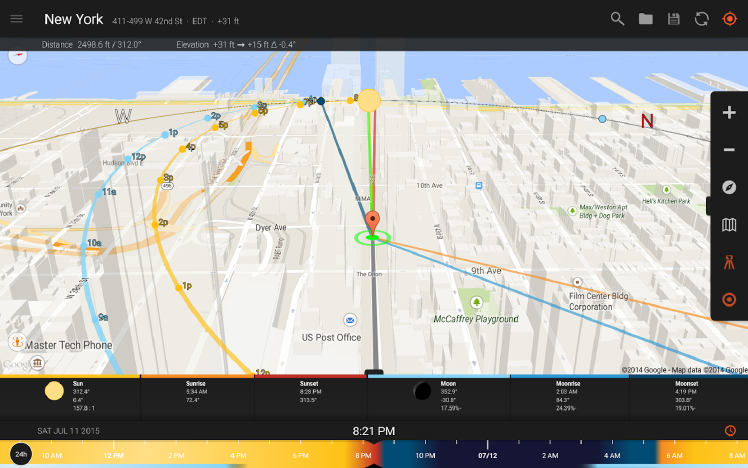Screen dimensions: 748x468
Task: Open the orange clock time picker
Action: point(730,431)
